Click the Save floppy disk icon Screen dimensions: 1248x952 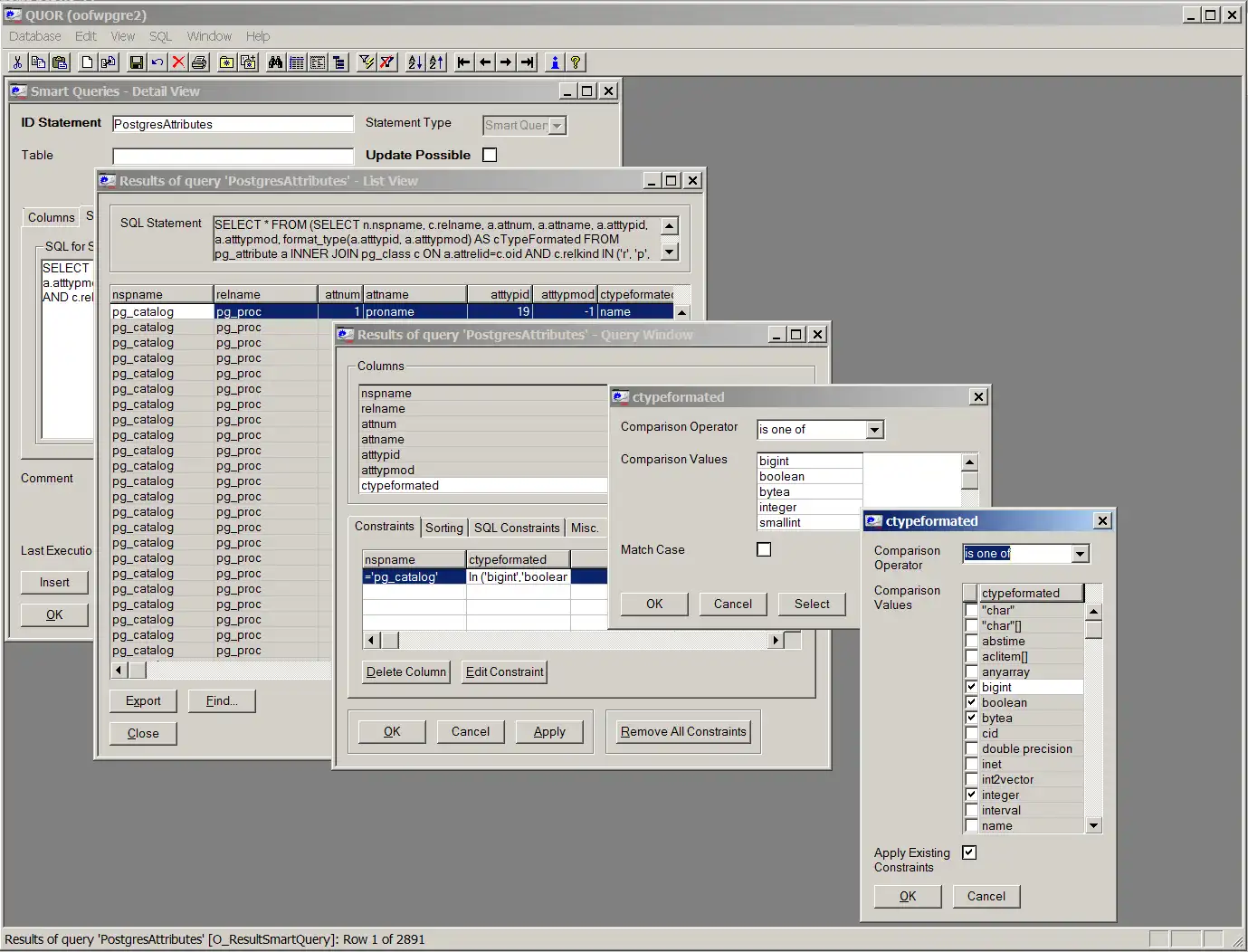[x=137, y=62]
